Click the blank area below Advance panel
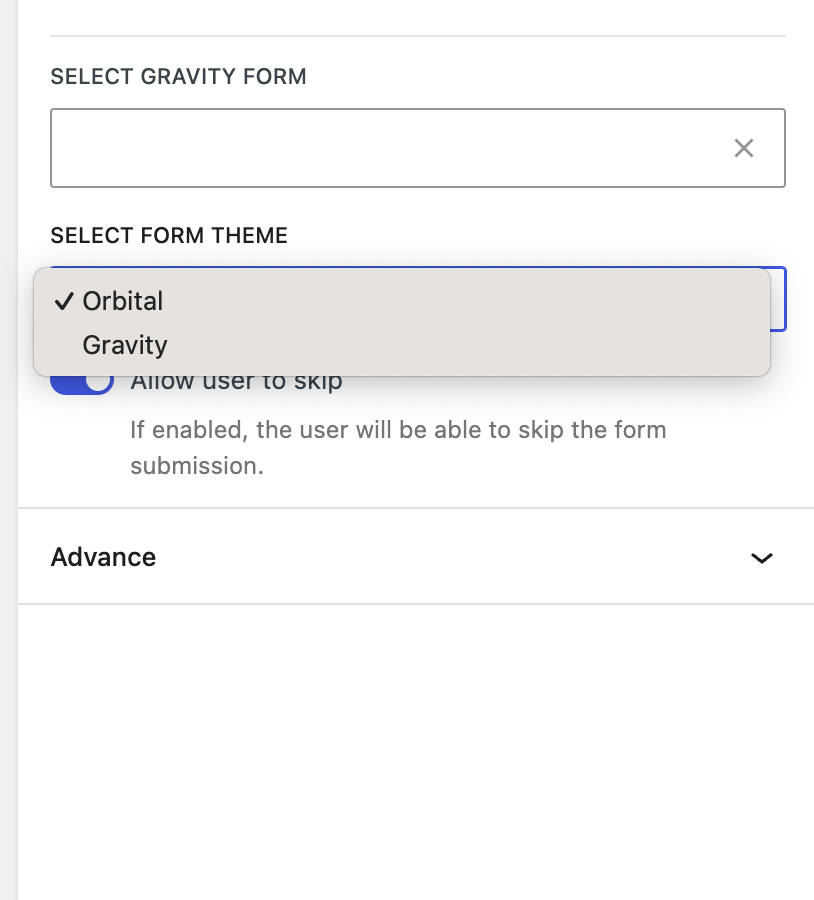Screen dimensions: 814x900 pyautogui.click(x=416, y=750)
